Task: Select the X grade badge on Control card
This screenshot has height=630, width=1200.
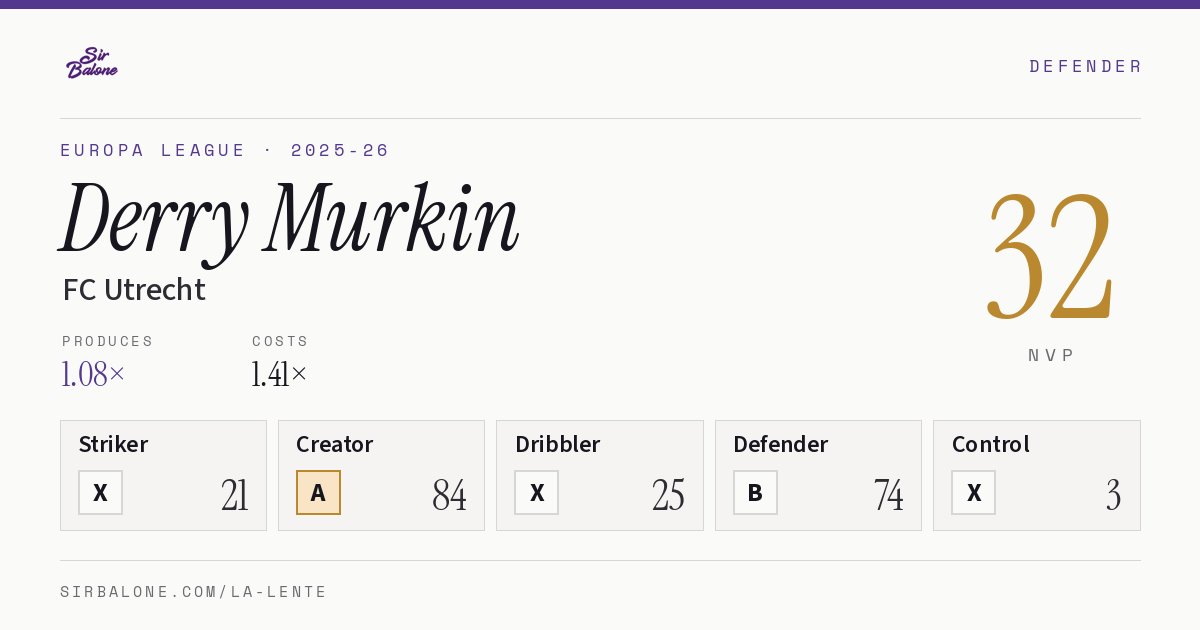Action: click(x=973, y=492)
